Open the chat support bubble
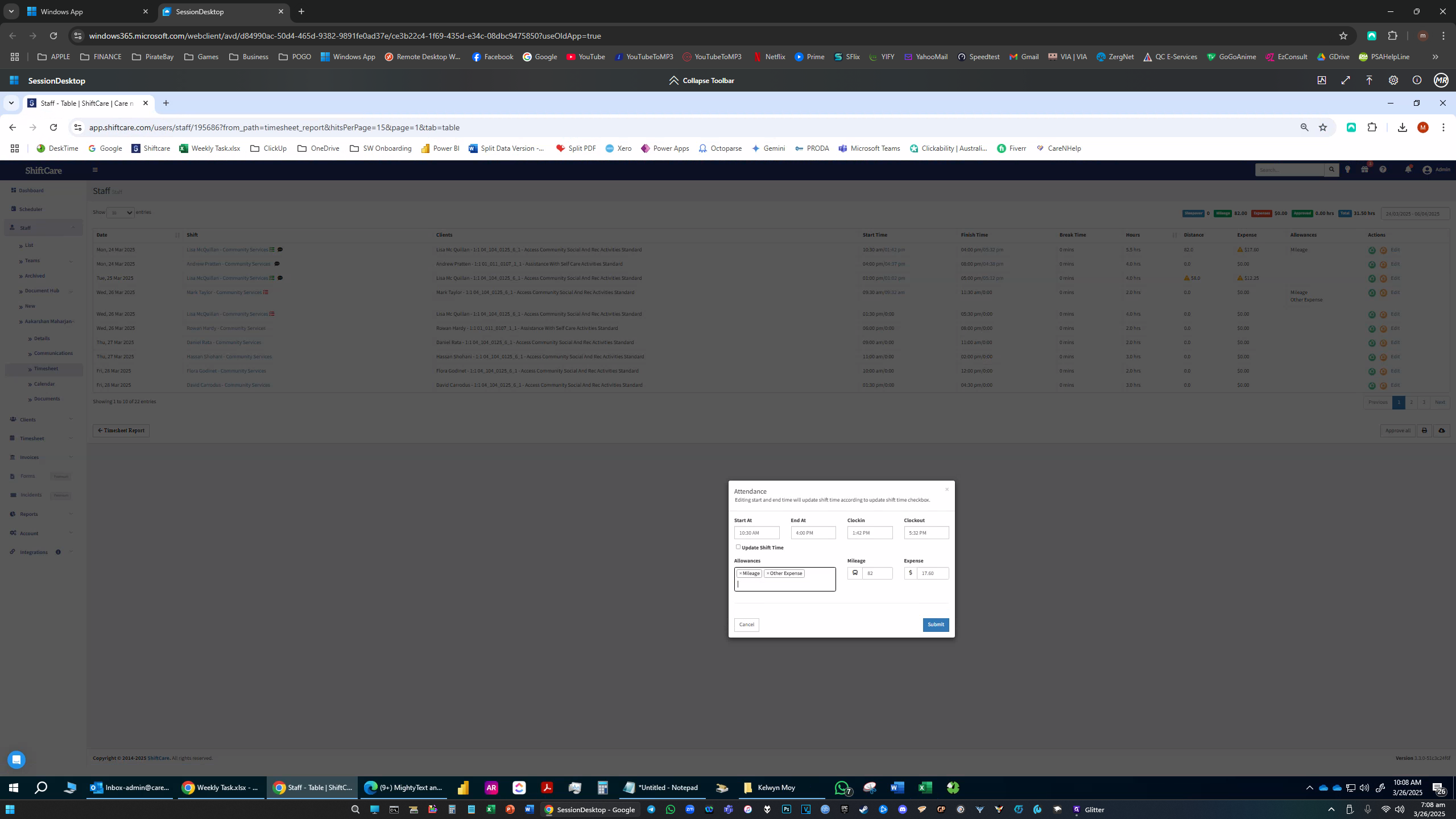 point(16,760)
